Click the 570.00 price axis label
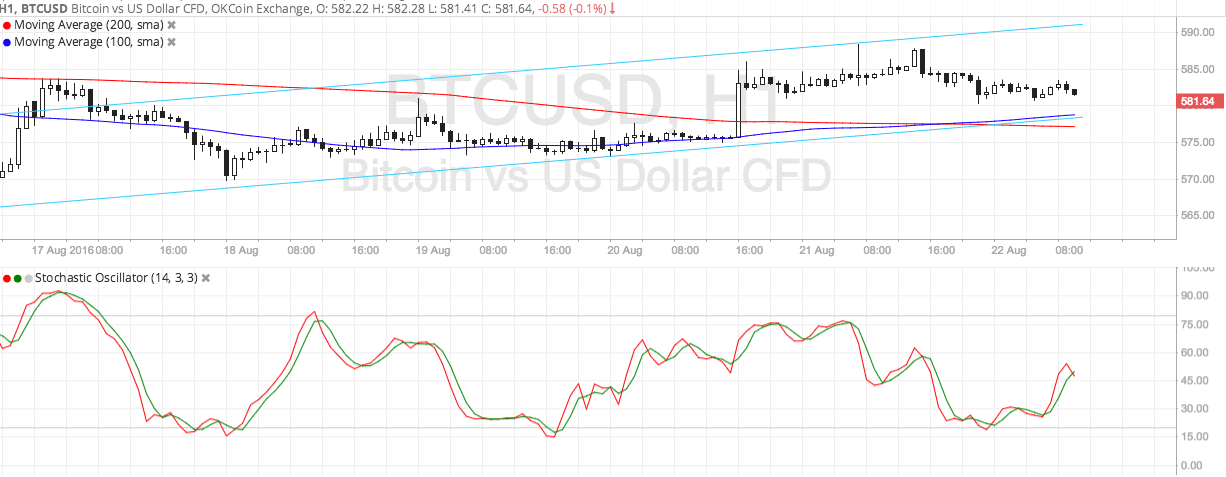 [1199, 179]
